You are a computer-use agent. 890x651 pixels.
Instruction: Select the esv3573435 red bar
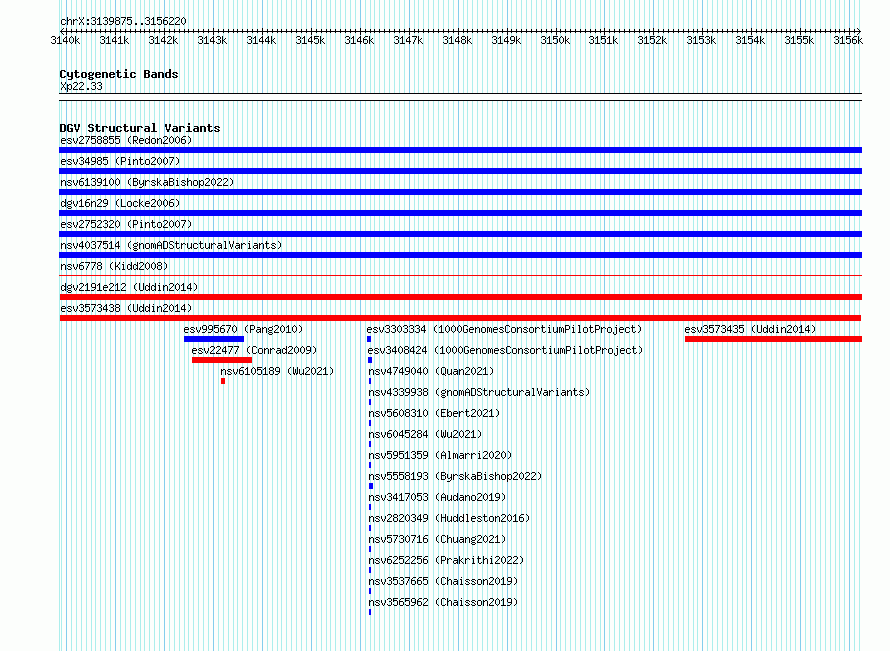(x=773, y=339)
